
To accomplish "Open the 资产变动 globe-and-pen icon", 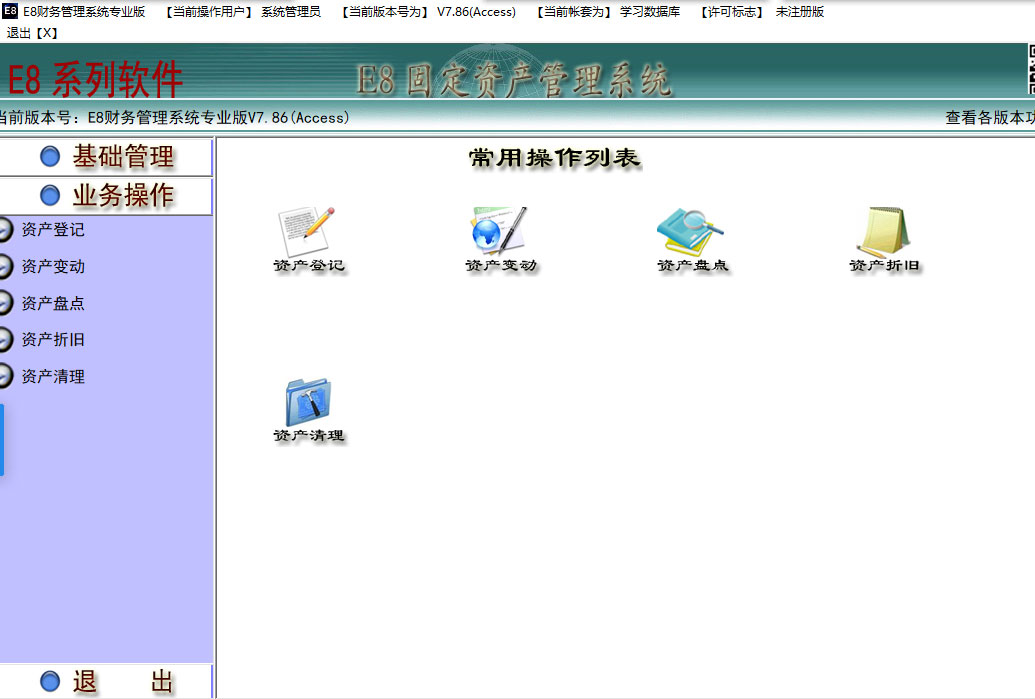I will (x=500, y=230).
